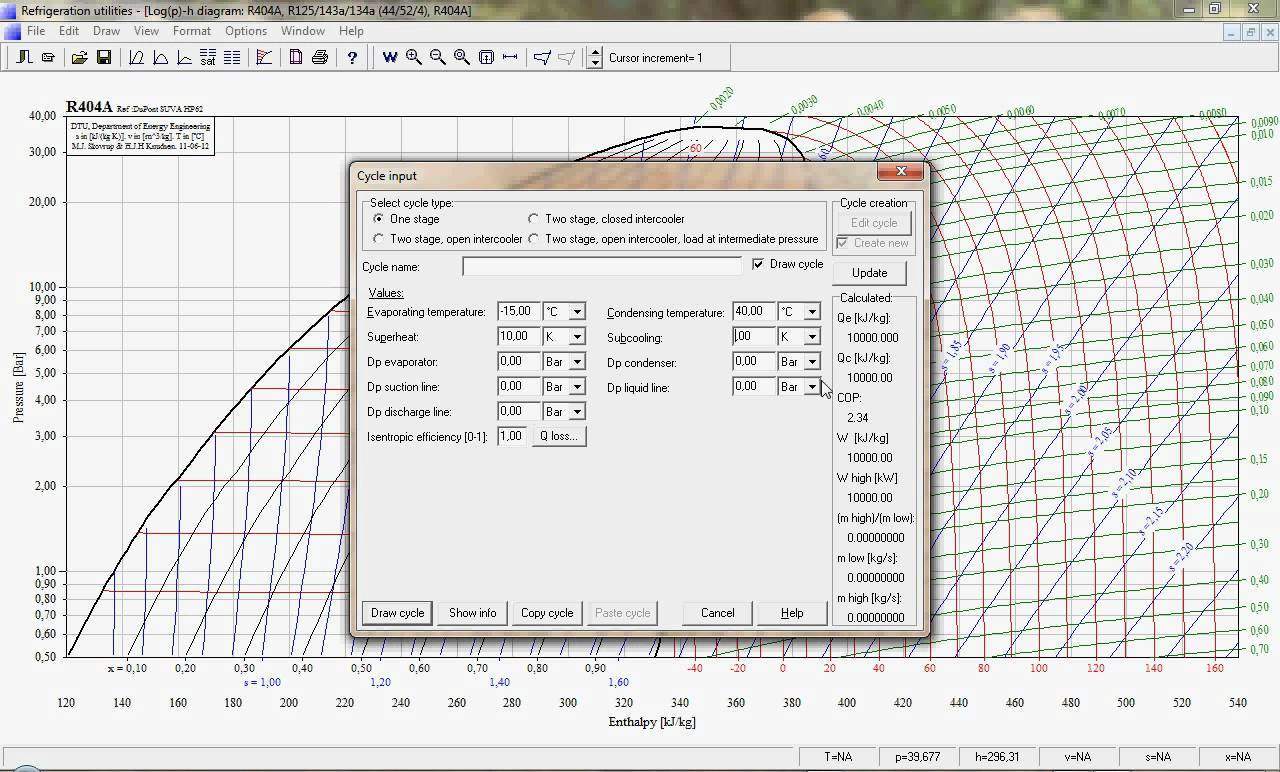Click the Draw cycle button
The width and height of the screenshot is (1280, 772).
398,613
